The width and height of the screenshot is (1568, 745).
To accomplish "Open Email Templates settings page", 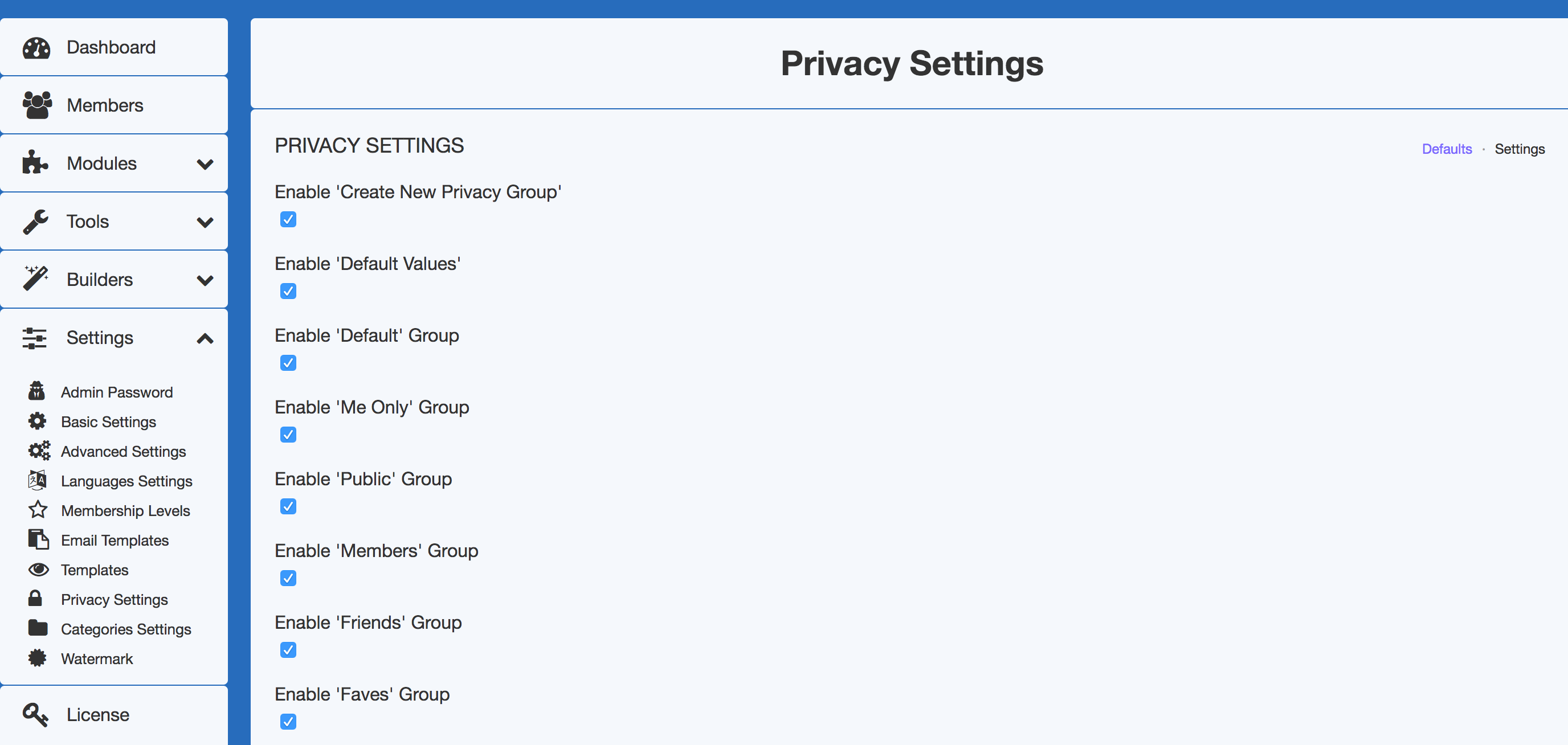I will pos(115,540).
